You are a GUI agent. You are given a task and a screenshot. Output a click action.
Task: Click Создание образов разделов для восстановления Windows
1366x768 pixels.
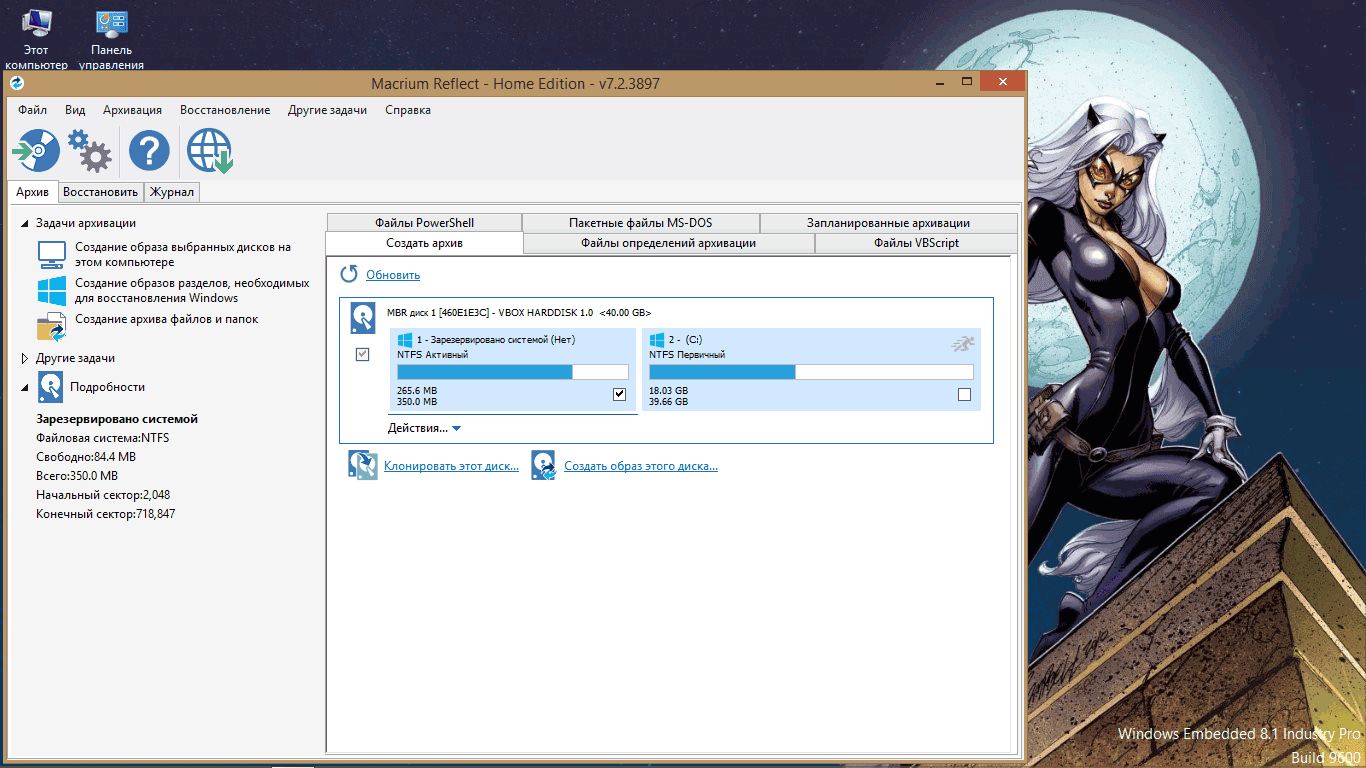(192, 290)
